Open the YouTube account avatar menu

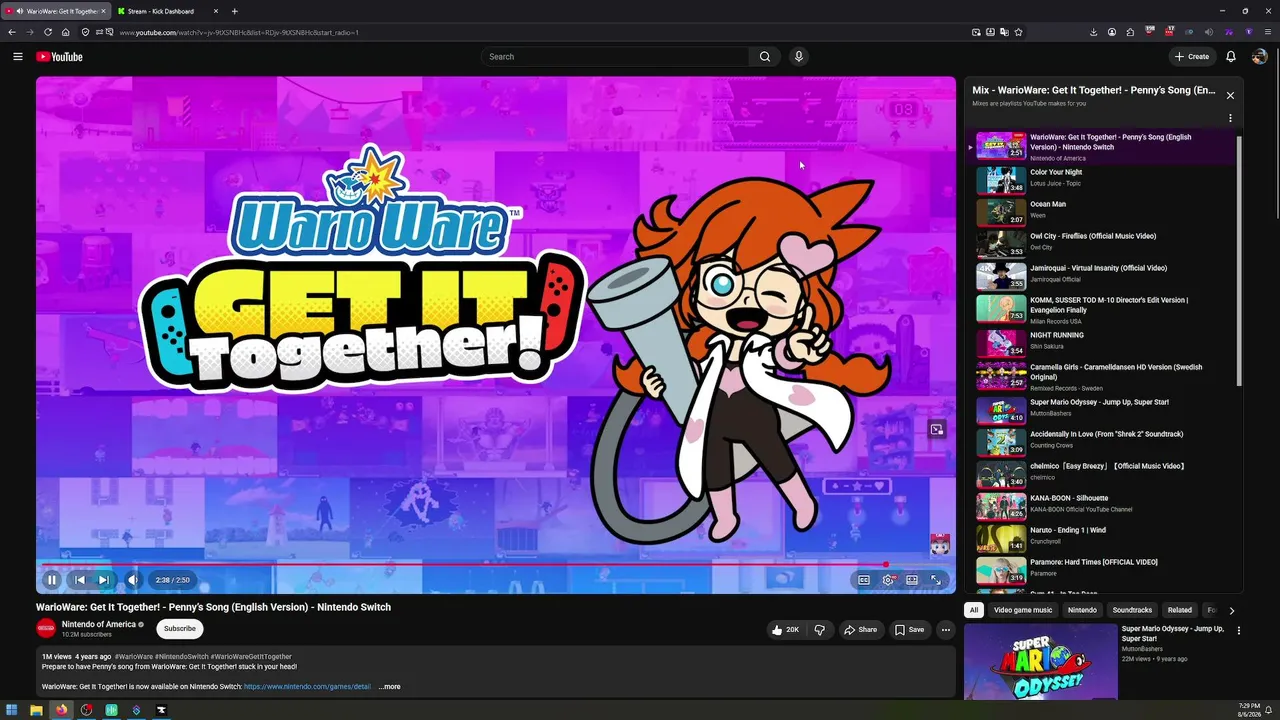click(x=1260, y=57)
